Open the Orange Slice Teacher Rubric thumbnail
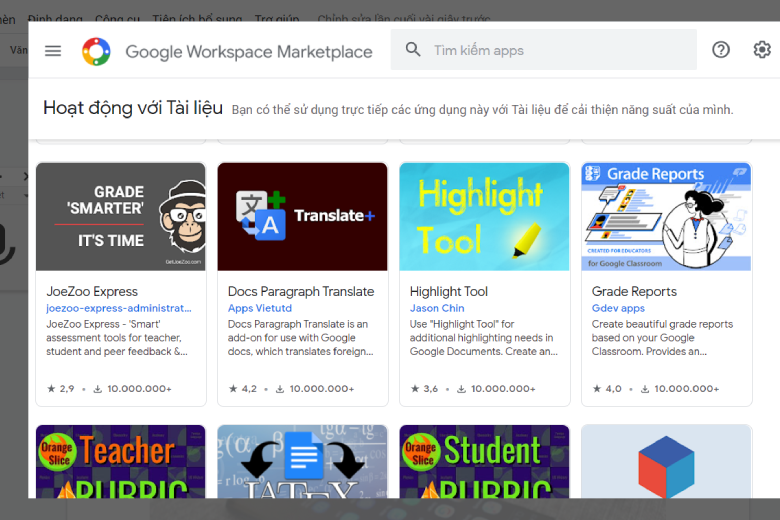780x520 pixels. click(x=121, y=462)
